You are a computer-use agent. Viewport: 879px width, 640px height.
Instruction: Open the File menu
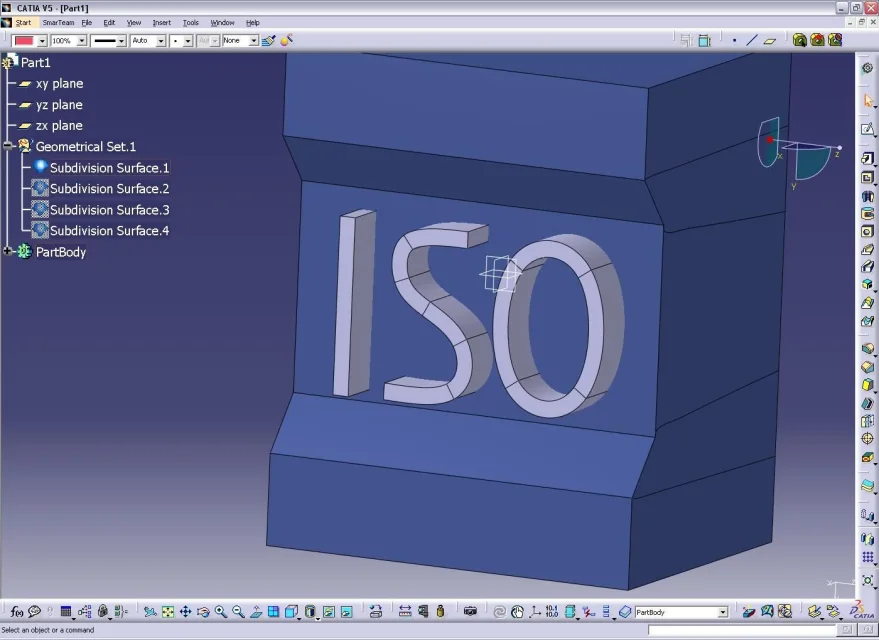click(x=86, y=23)
